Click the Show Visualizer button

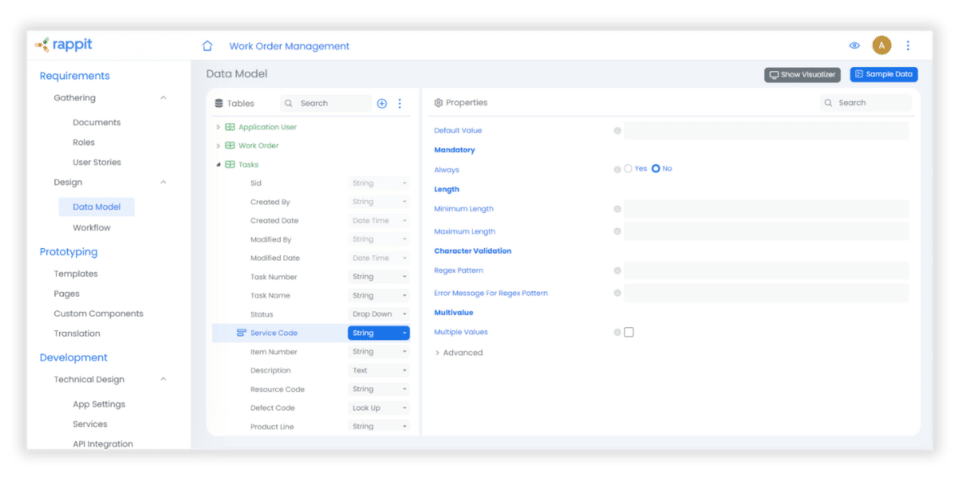click(x=802, y=74)
